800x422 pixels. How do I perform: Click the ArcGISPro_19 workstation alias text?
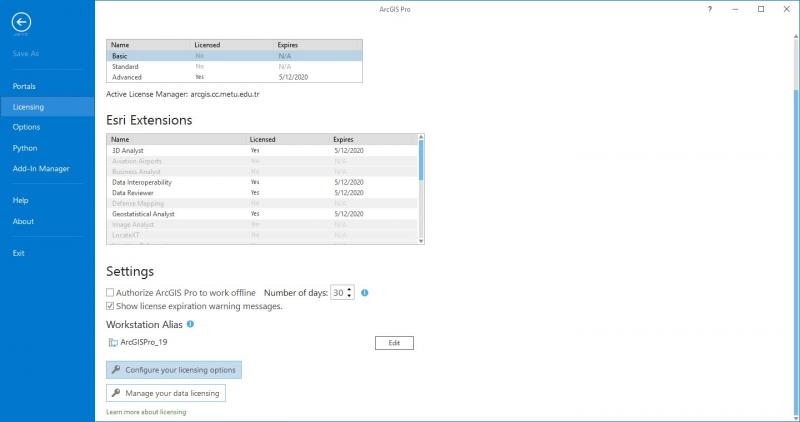[144, 342]
